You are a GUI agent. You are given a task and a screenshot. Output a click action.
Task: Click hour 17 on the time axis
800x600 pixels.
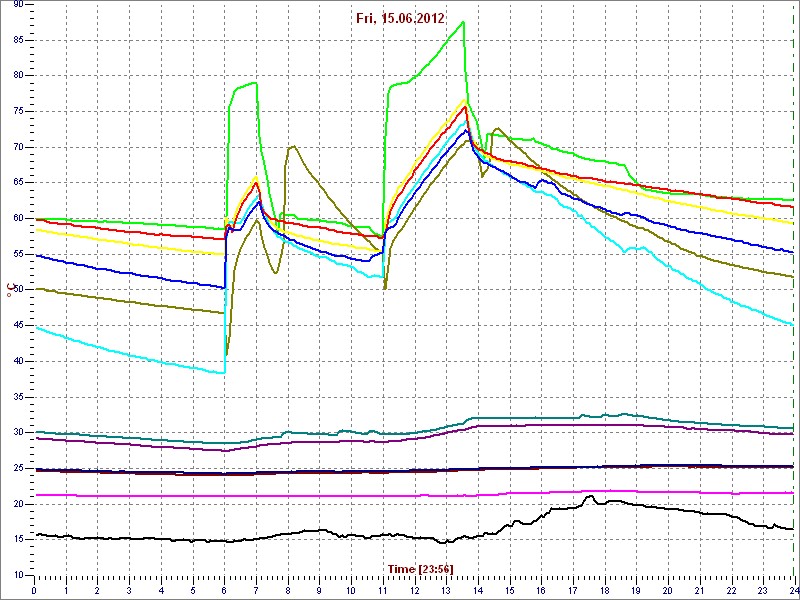pyautogui.click(x=572, y=590)
